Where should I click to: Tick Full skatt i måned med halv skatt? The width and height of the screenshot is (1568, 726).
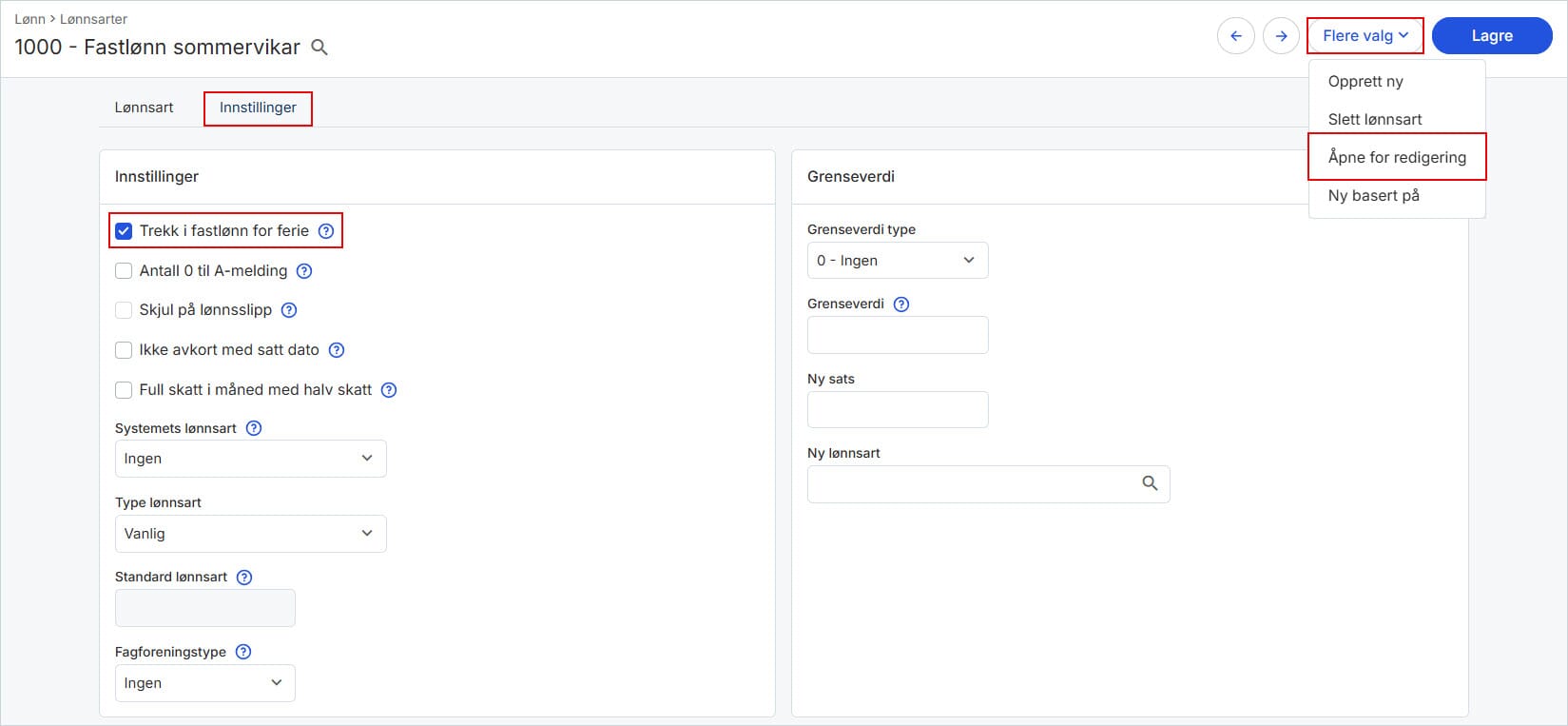[124, 390]
